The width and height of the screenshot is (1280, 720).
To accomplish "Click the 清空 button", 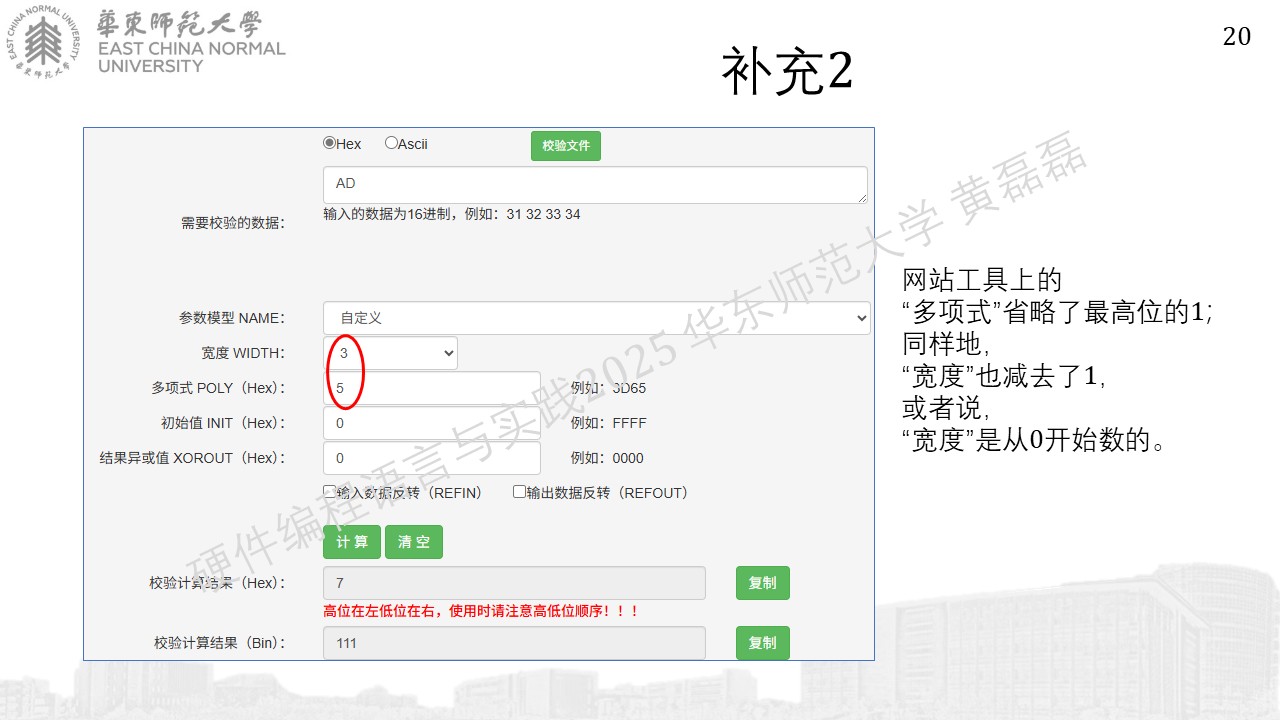I will click(x=414, y=542).
